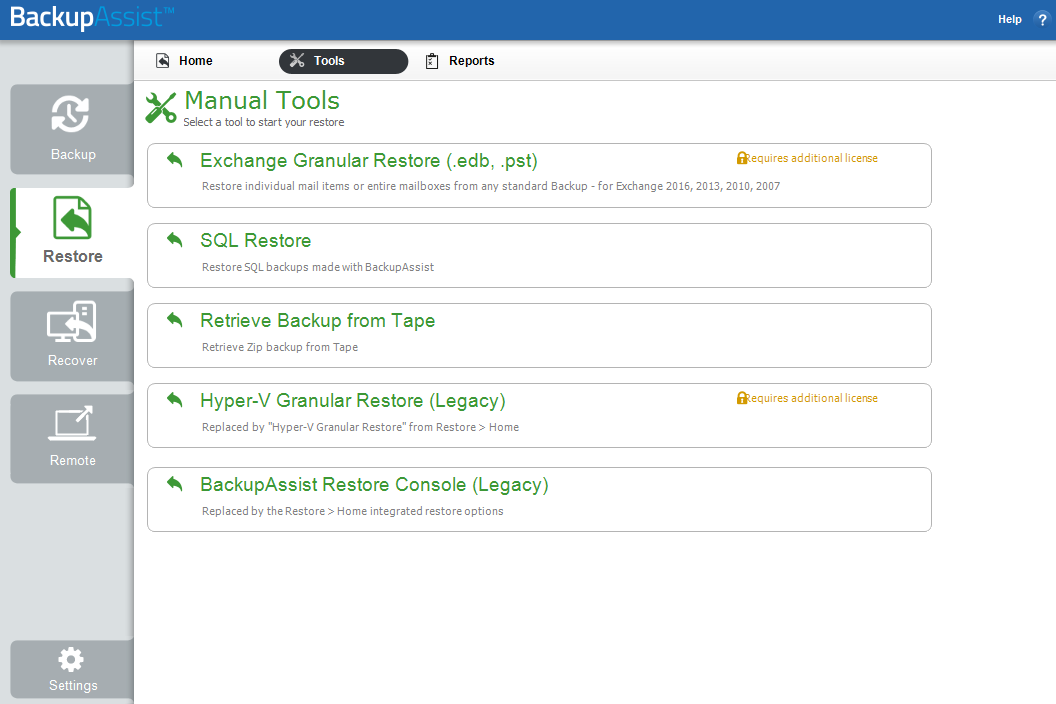Viewport: 1056px width, 704px height.
Task: Open the Remote section icon
Action: click(x=72, y=423)
